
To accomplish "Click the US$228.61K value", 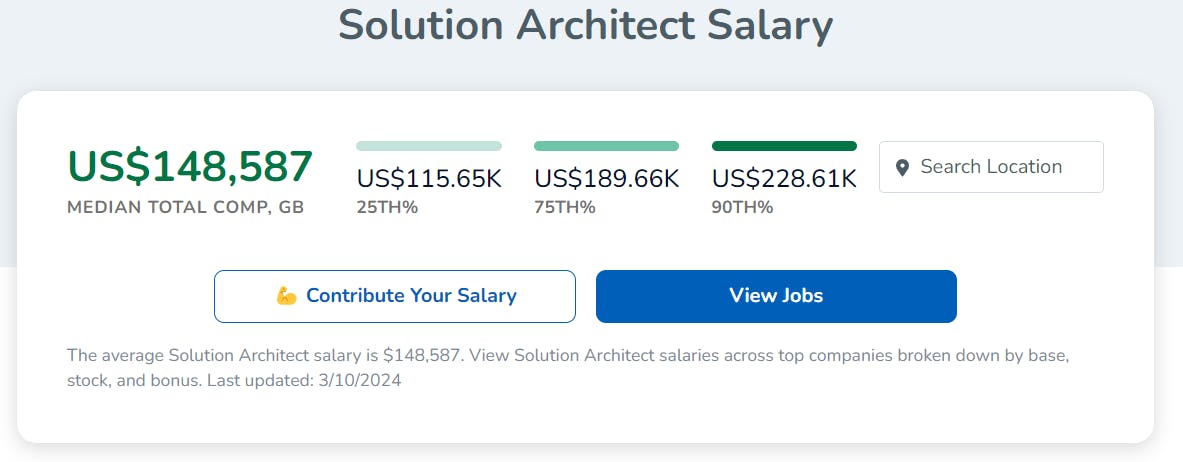I will 784,179.
